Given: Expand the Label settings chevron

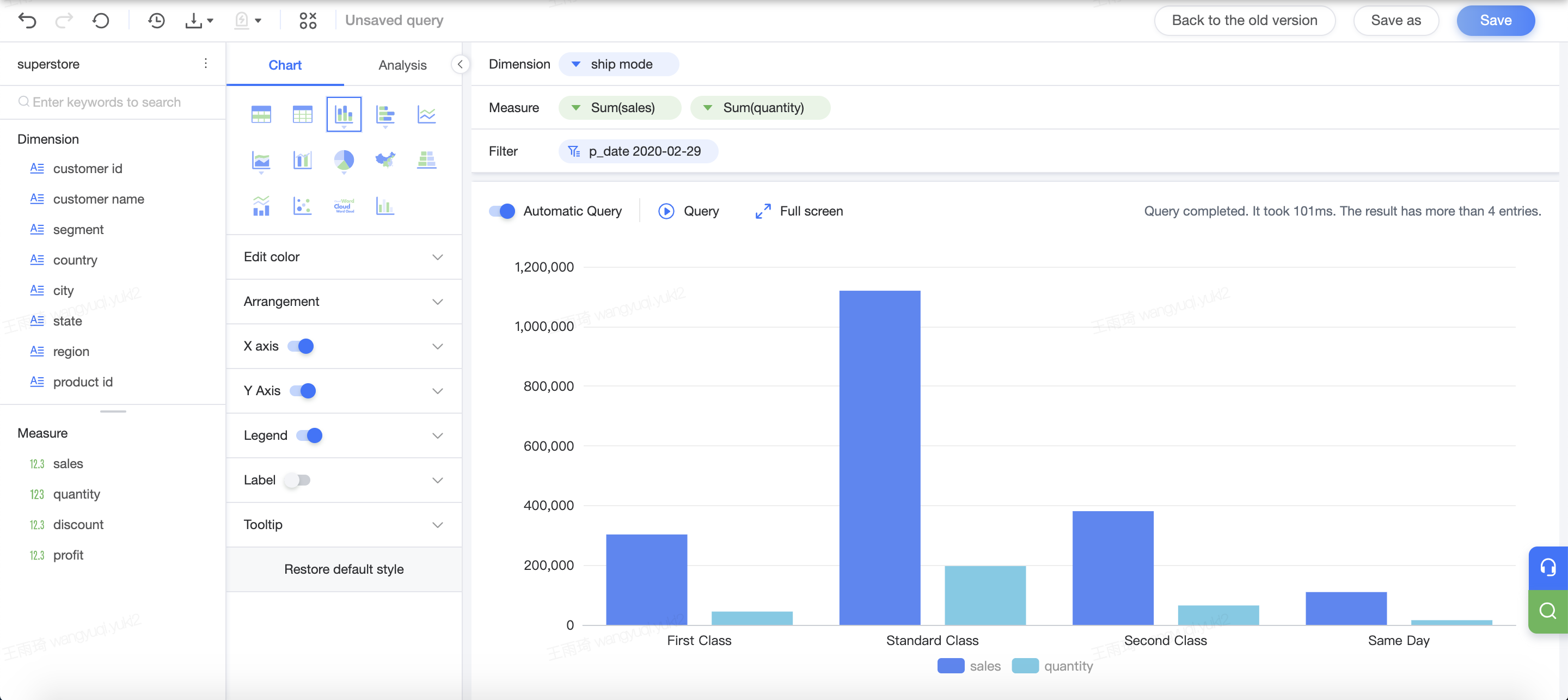Looking at the screenshot, I should [438, 480].
